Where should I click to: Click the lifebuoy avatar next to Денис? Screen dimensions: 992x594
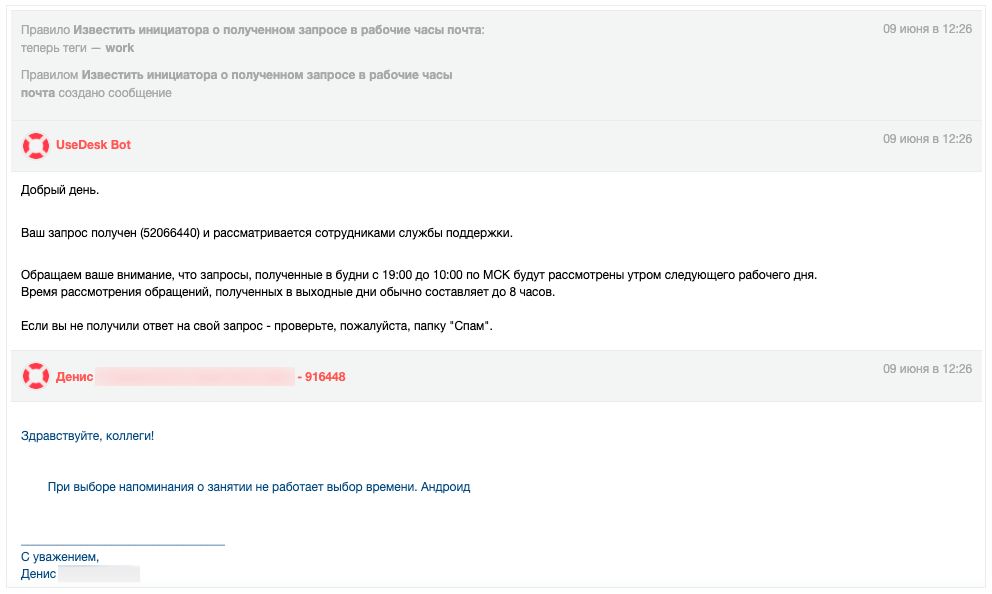(36, 376)
